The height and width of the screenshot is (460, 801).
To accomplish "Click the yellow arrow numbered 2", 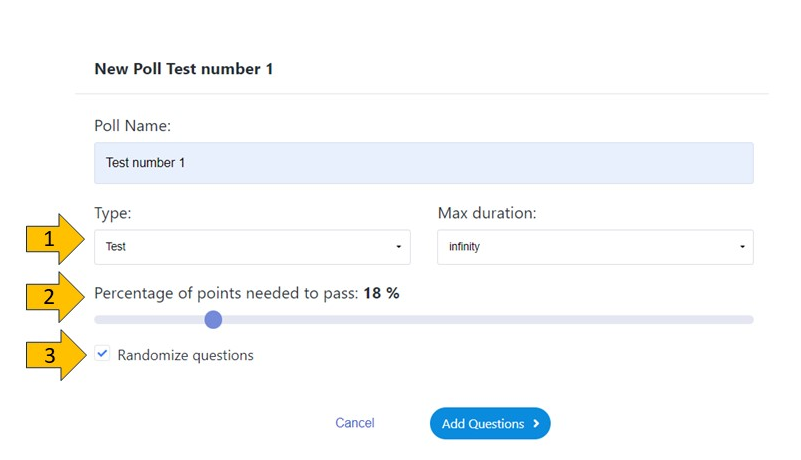I will (56, 297).
